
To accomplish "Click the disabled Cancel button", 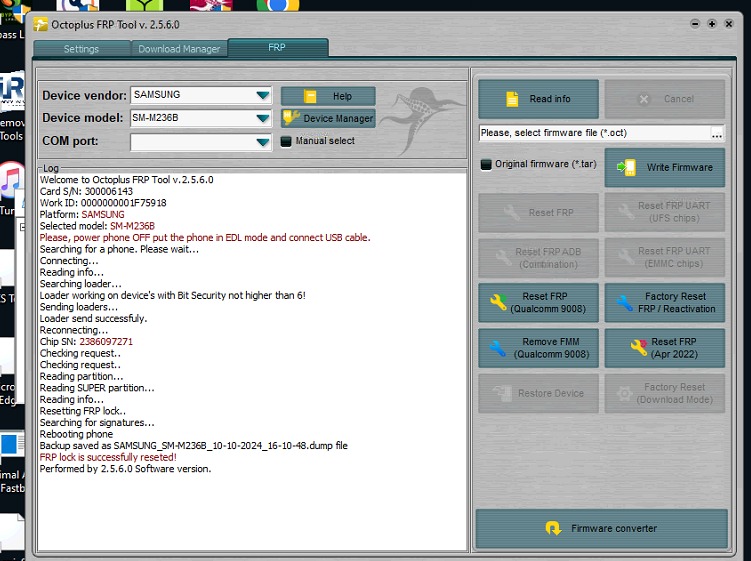I will click(665, 99).
